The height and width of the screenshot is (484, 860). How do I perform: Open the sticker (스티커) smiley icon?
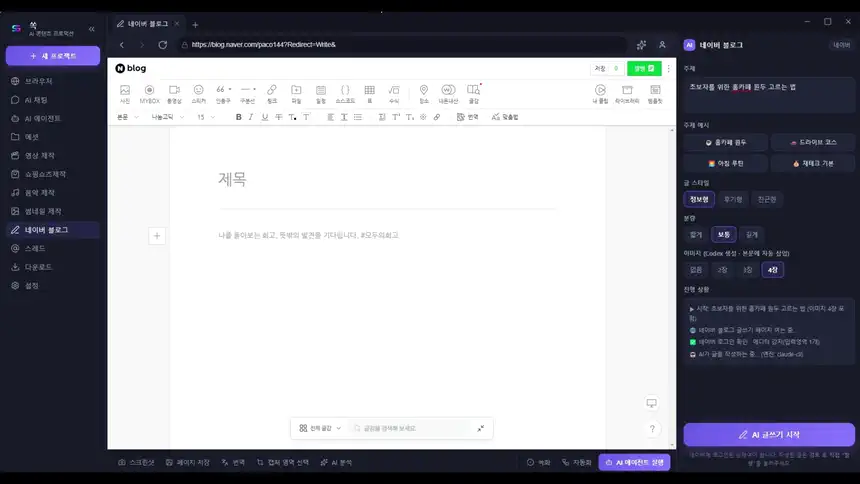click(199, 93)
